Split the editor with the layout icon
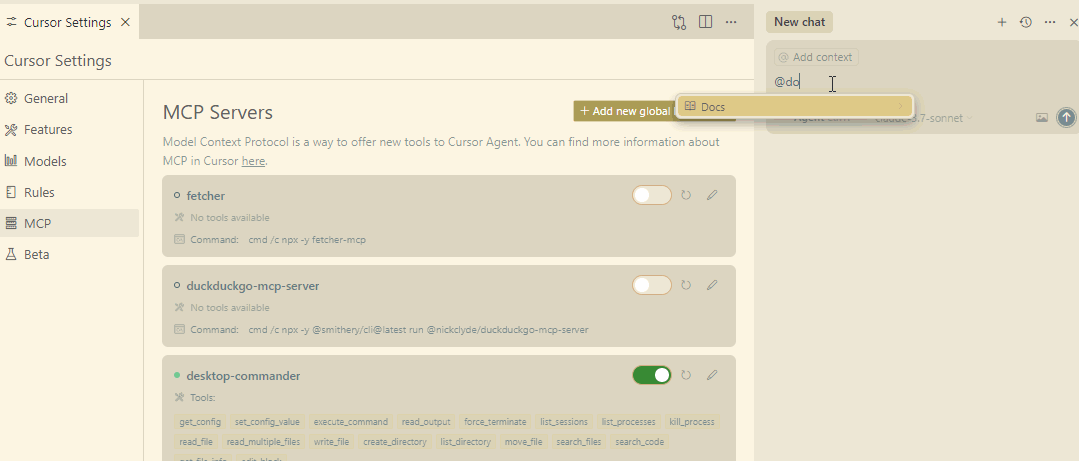Viewport: 1079px width, 461px height. coord(705,22)
